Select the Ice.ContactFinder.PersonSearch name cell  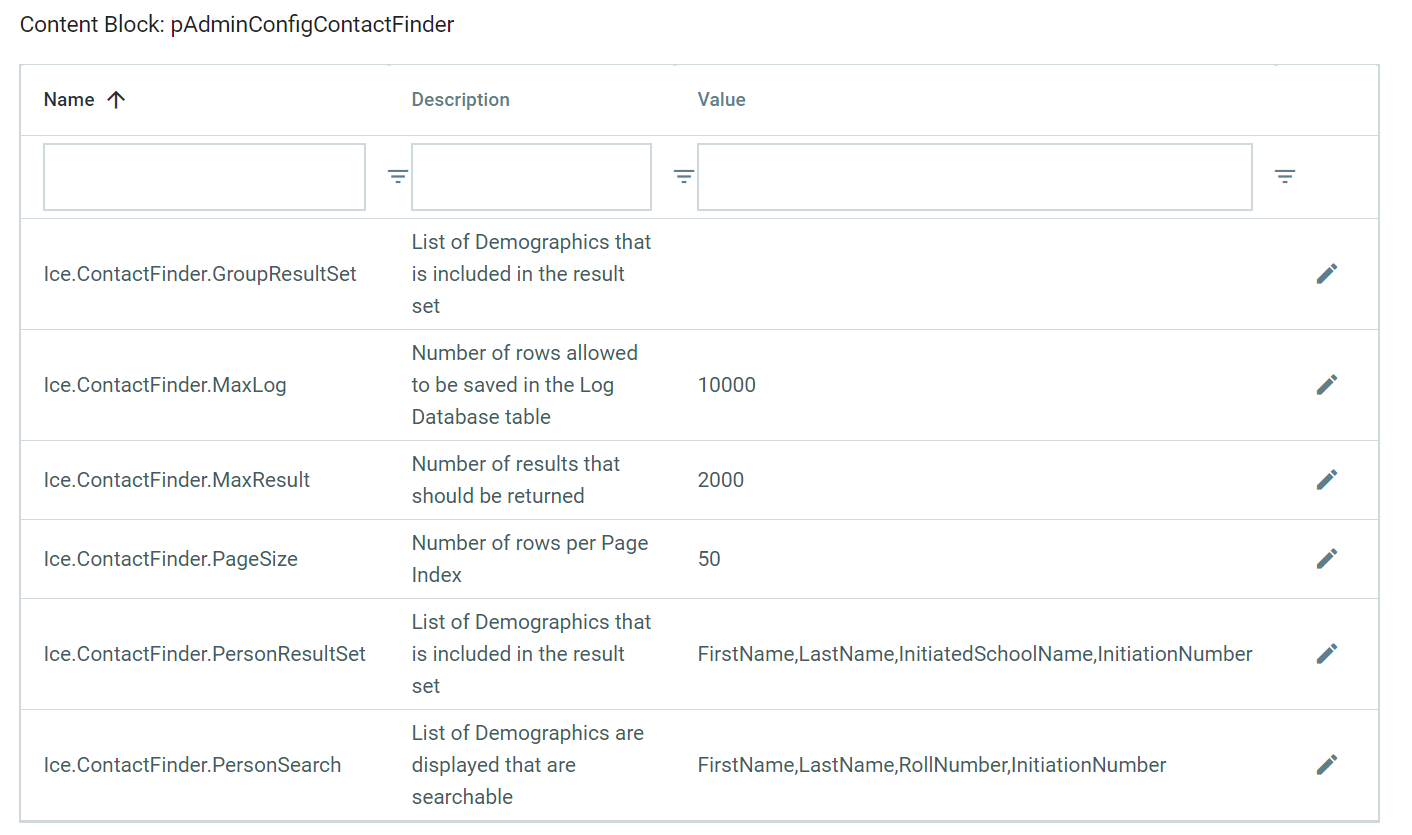[192, 765]
